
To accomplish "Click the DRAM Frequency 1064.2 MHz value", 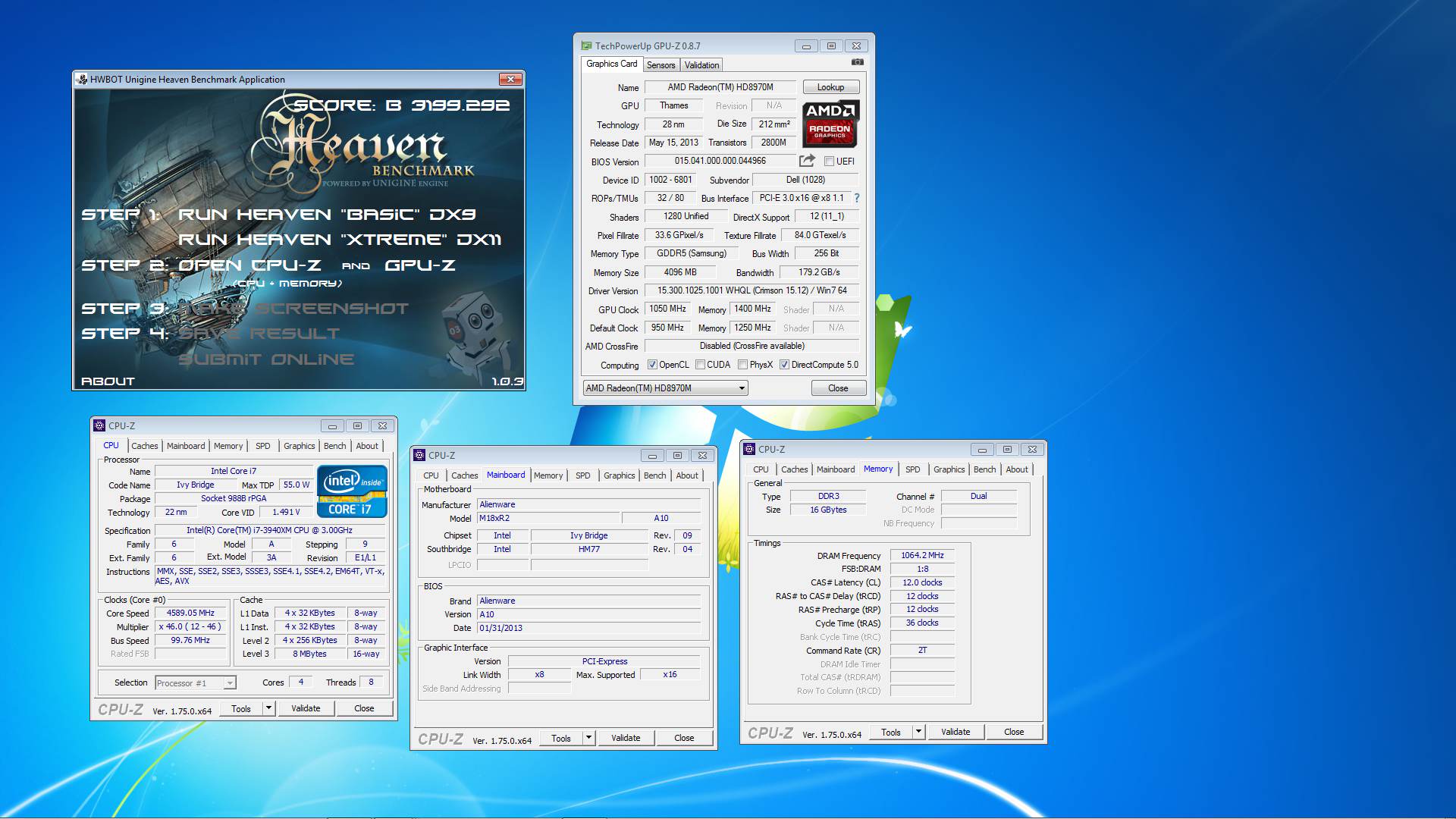I will (x=922, y=555).
